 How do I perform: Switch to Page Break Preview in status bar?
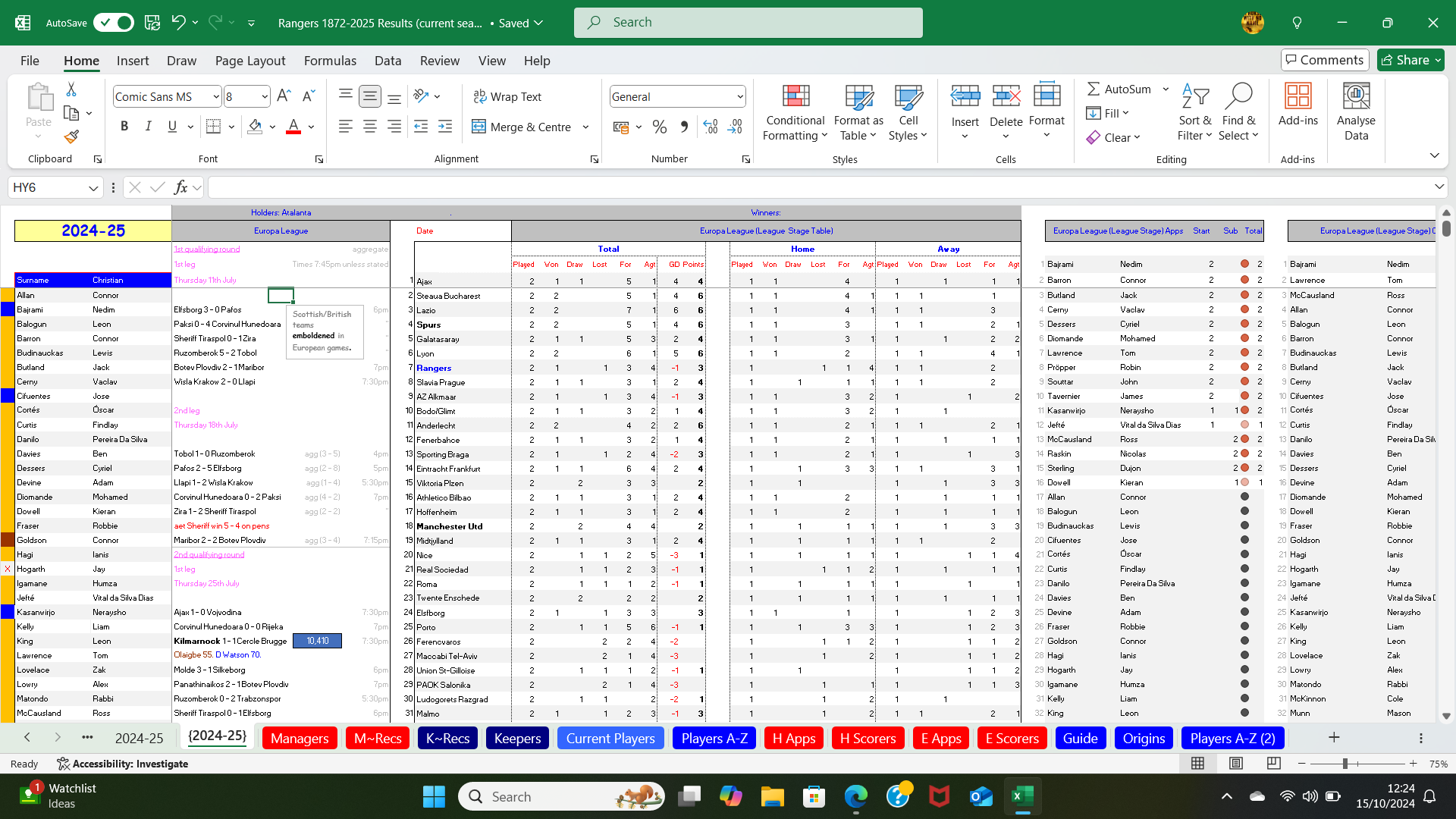1274,764
